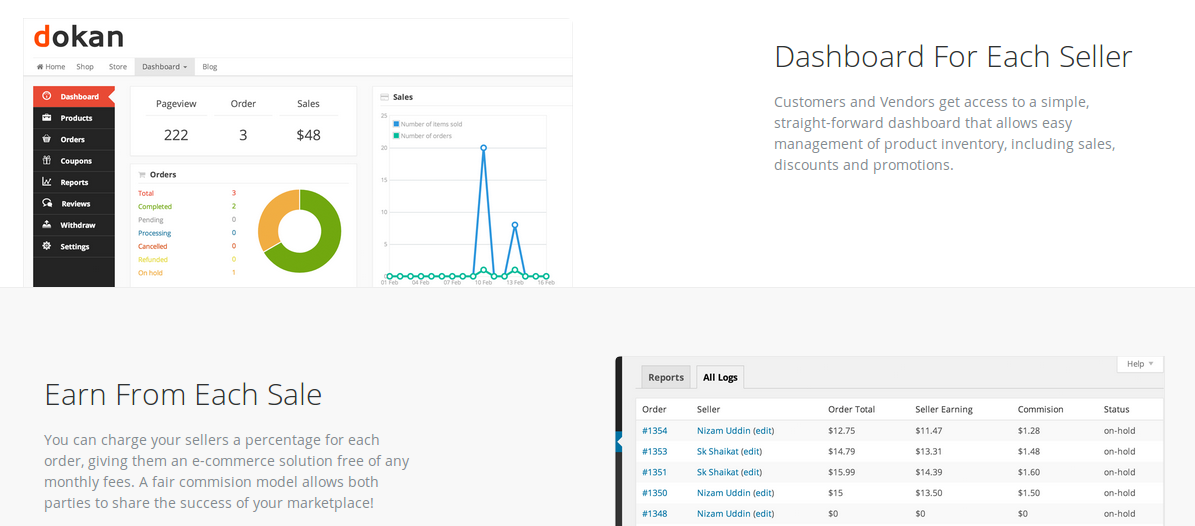Click the Reports chart icon in sidebar
This screenshot has width=1195, height=526.
tap(46, 181)
